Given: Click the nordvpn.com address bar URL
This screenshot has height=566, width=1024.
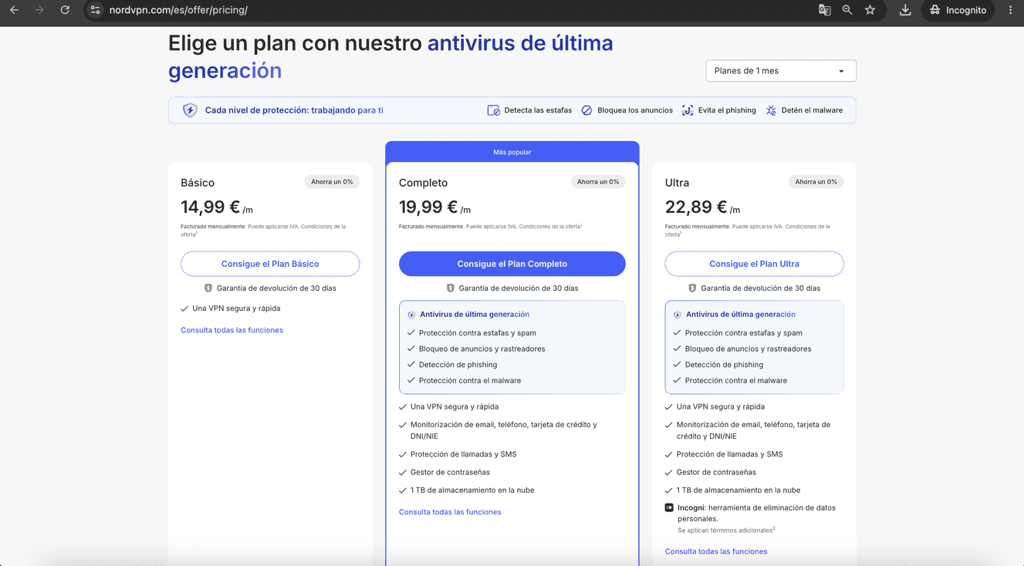Looking at the screenshot, I should coord(178,10).
